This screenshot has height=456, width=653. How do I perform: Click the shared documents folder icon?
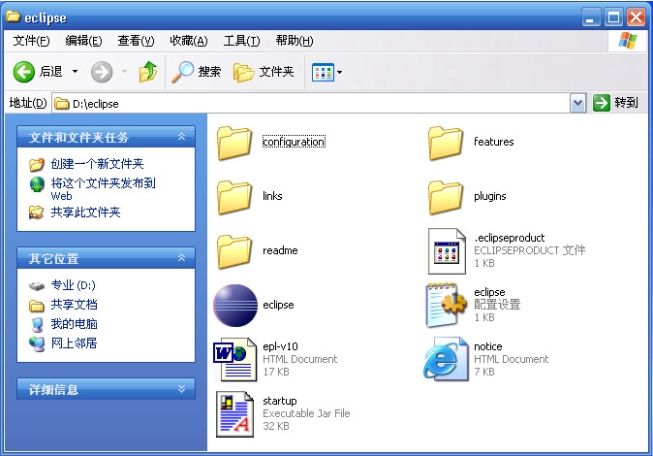[x=37, y=306]
